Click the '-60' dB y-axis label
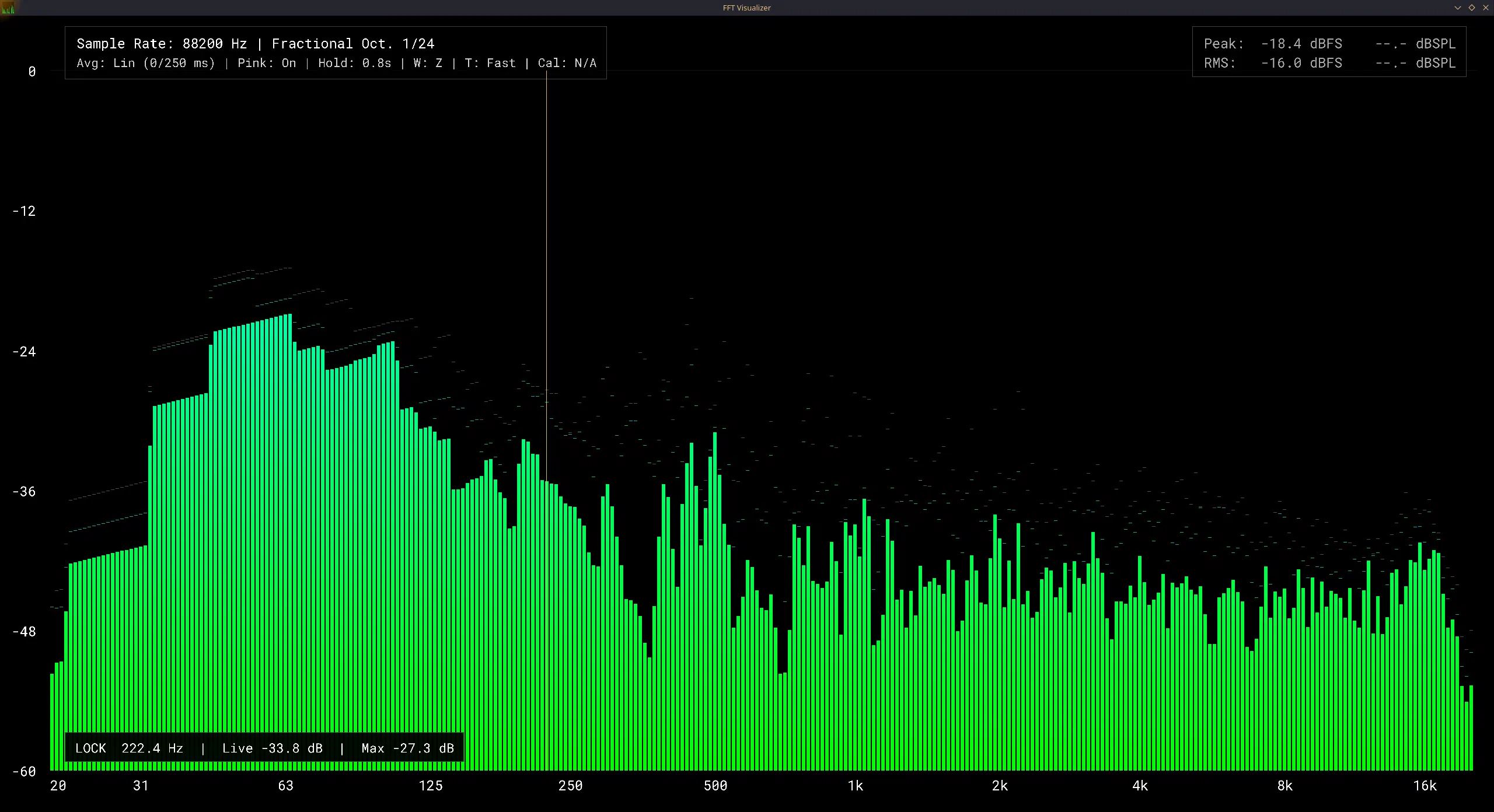This screenshot has height=812, width=1494. [24, 772]
